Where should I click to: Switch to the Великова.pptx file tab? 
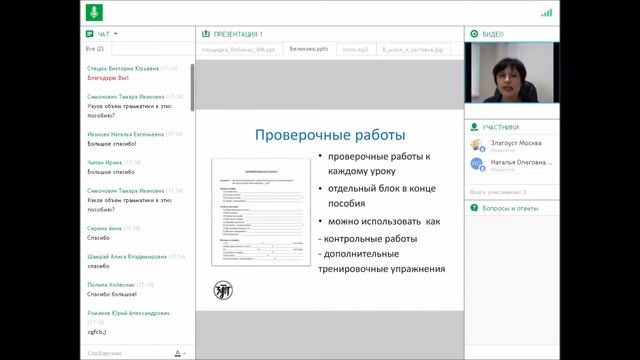coord(309,49)
